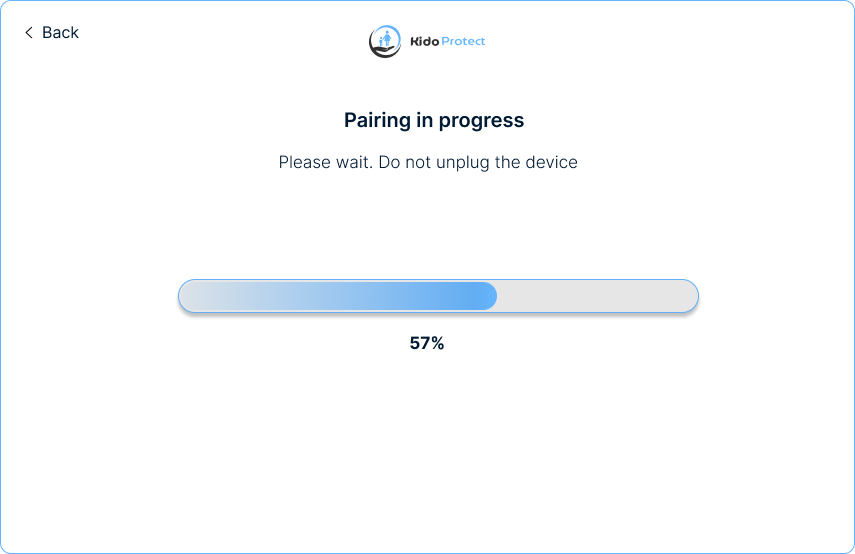Click the 57% percentage label
This screenshot has width=855, height=554.
coord(427,343)
